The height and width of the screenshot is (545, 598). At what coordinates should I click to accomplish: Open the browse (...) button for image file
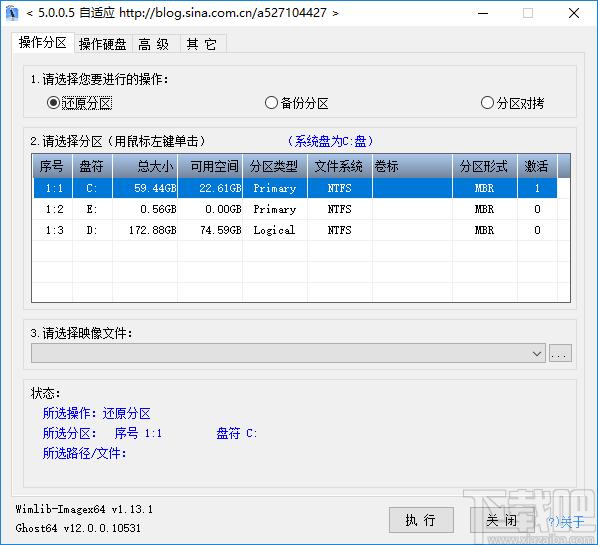click(x=560, y=354)
